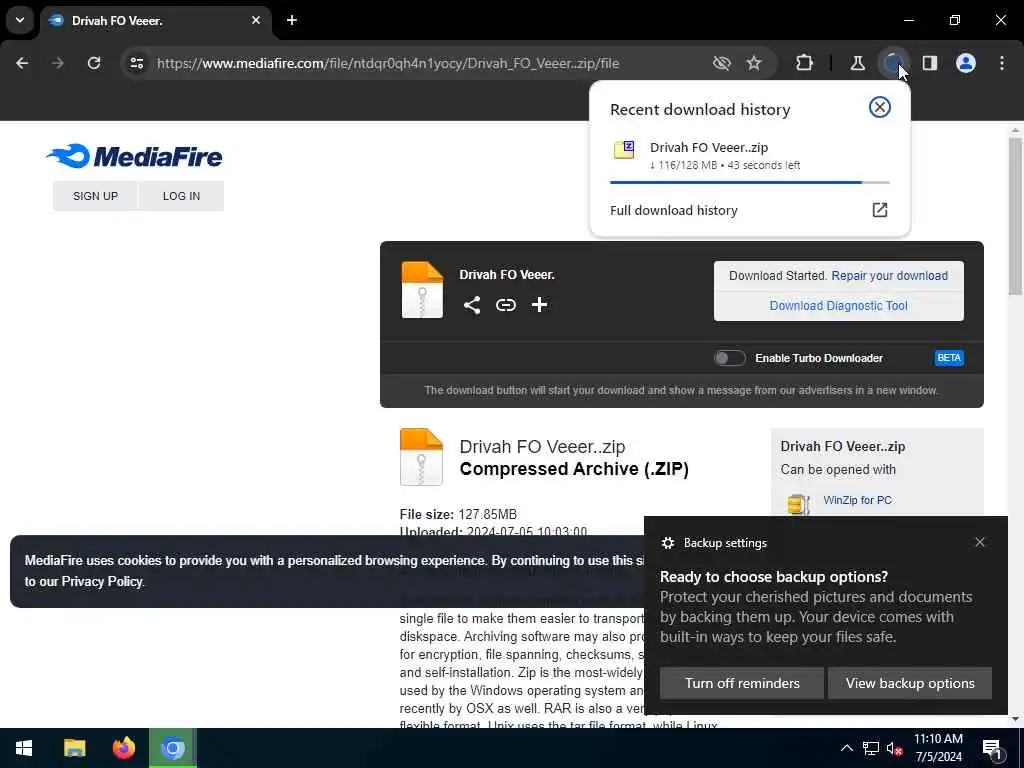Click View backup options button
This screenshot has height=768, width=1024.
pyautogui.click(x=910, y=683)
